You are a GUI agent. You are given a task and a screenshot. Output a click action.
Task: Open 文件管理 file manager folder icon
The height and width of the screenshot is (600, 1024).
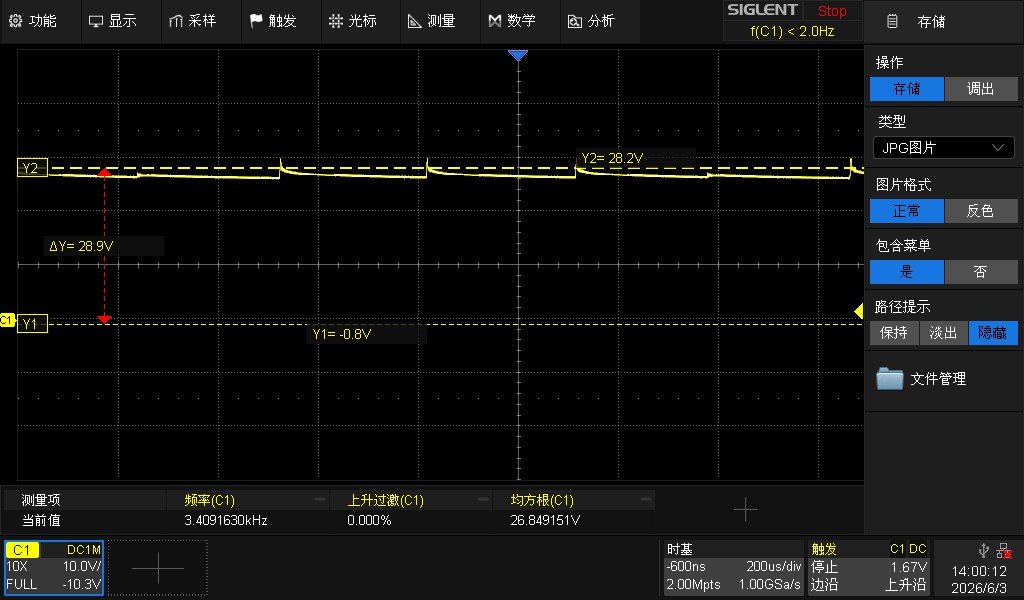[889, 379]
